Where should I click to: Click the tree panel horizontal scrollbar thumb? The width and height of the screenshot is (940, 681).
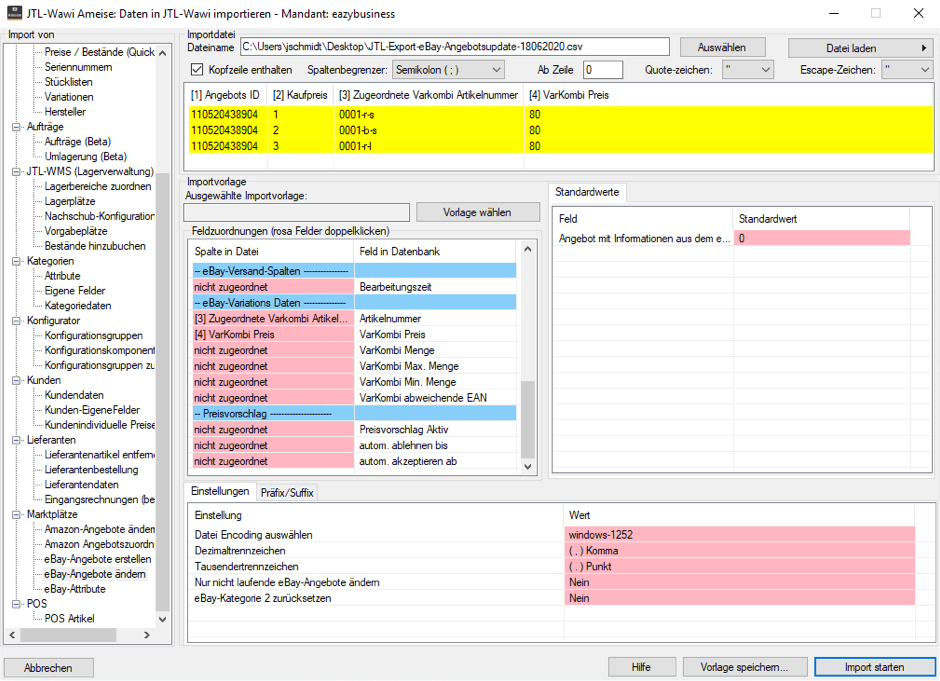[68, 635]
